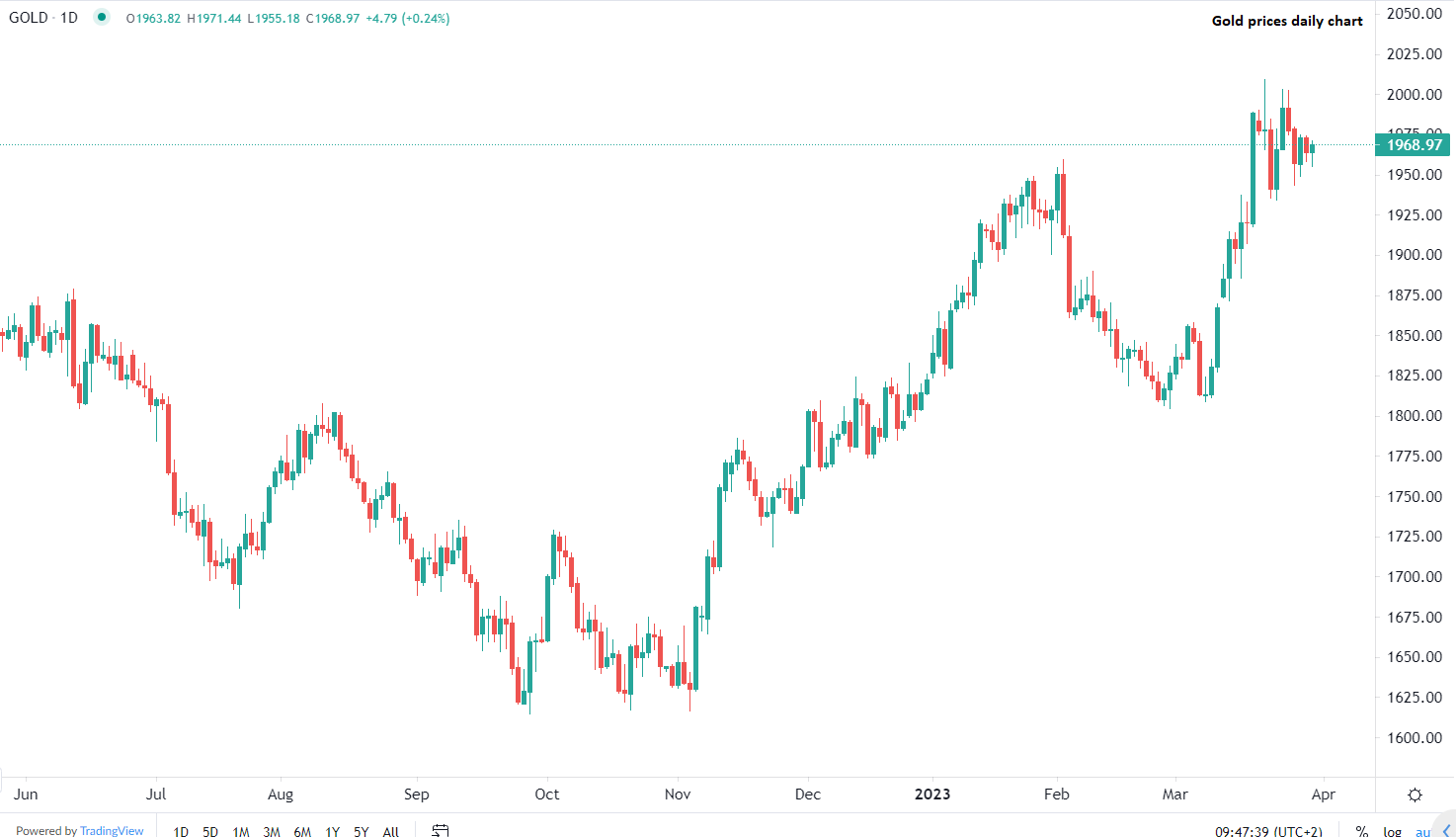The width and height of the screenshot is (1456, 837).
Task: Enable logarithmic scale with the log icon
Action: pyautogui.click(x=1391, y=831)
